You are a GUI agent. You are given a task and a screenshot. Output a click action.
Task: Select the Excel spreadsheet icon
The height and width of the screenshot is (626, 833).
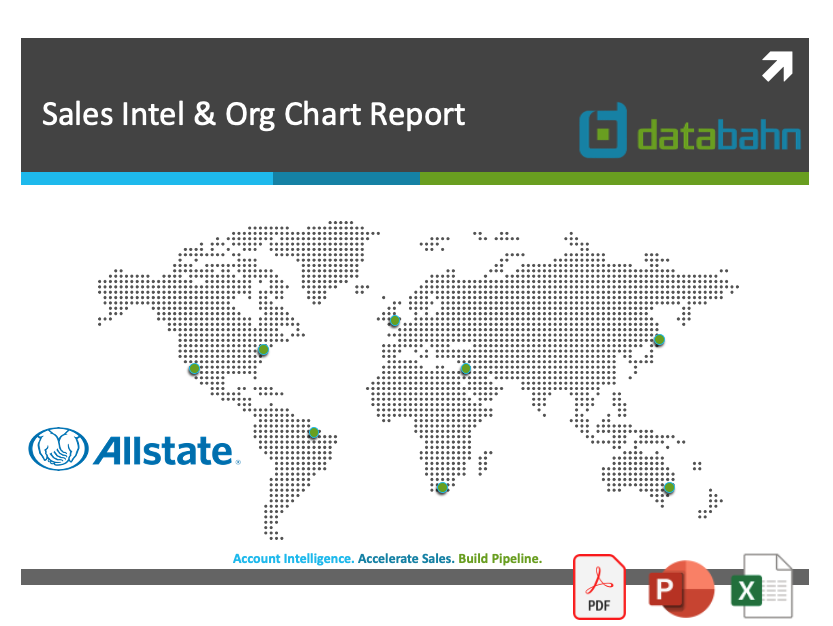[762, 586]
